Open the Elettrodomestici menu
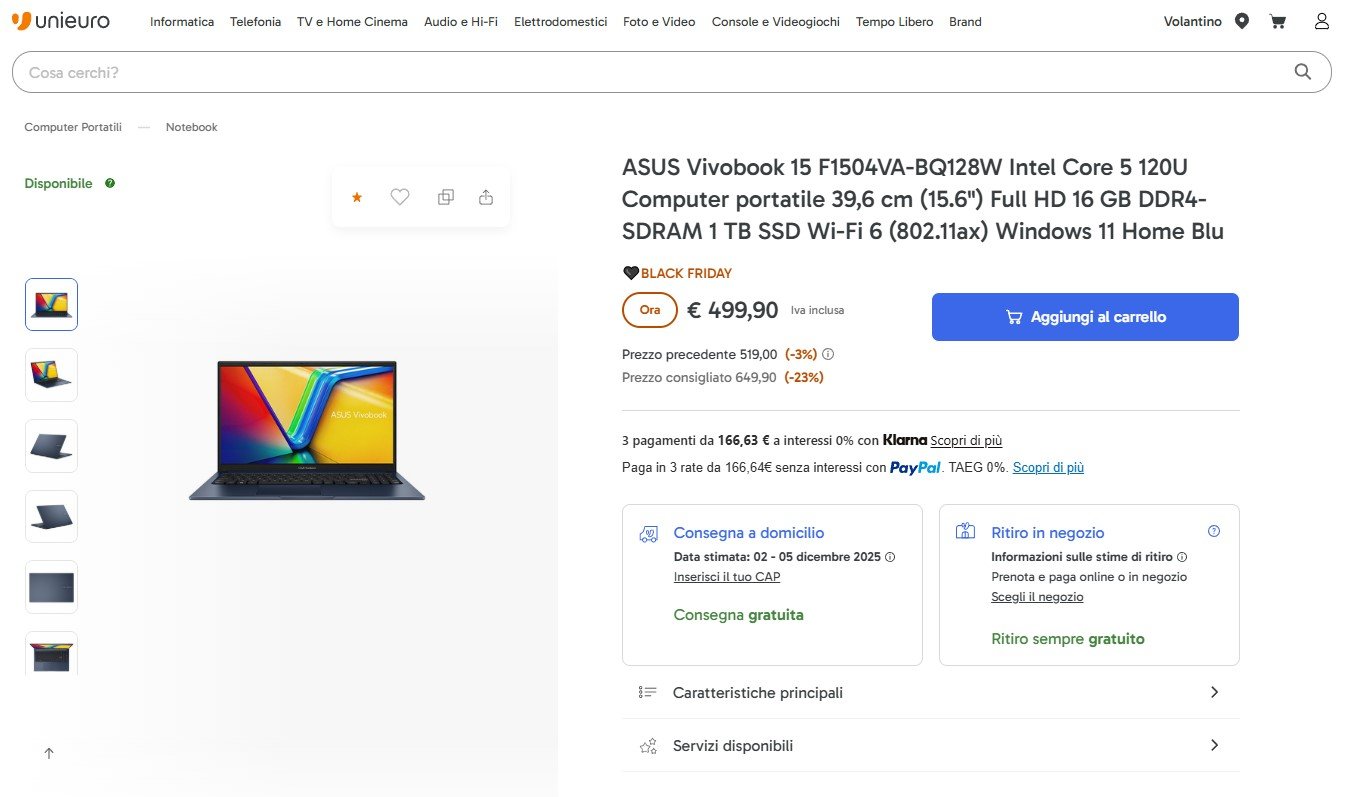1355x797 pixels. [x=560, y=22]
